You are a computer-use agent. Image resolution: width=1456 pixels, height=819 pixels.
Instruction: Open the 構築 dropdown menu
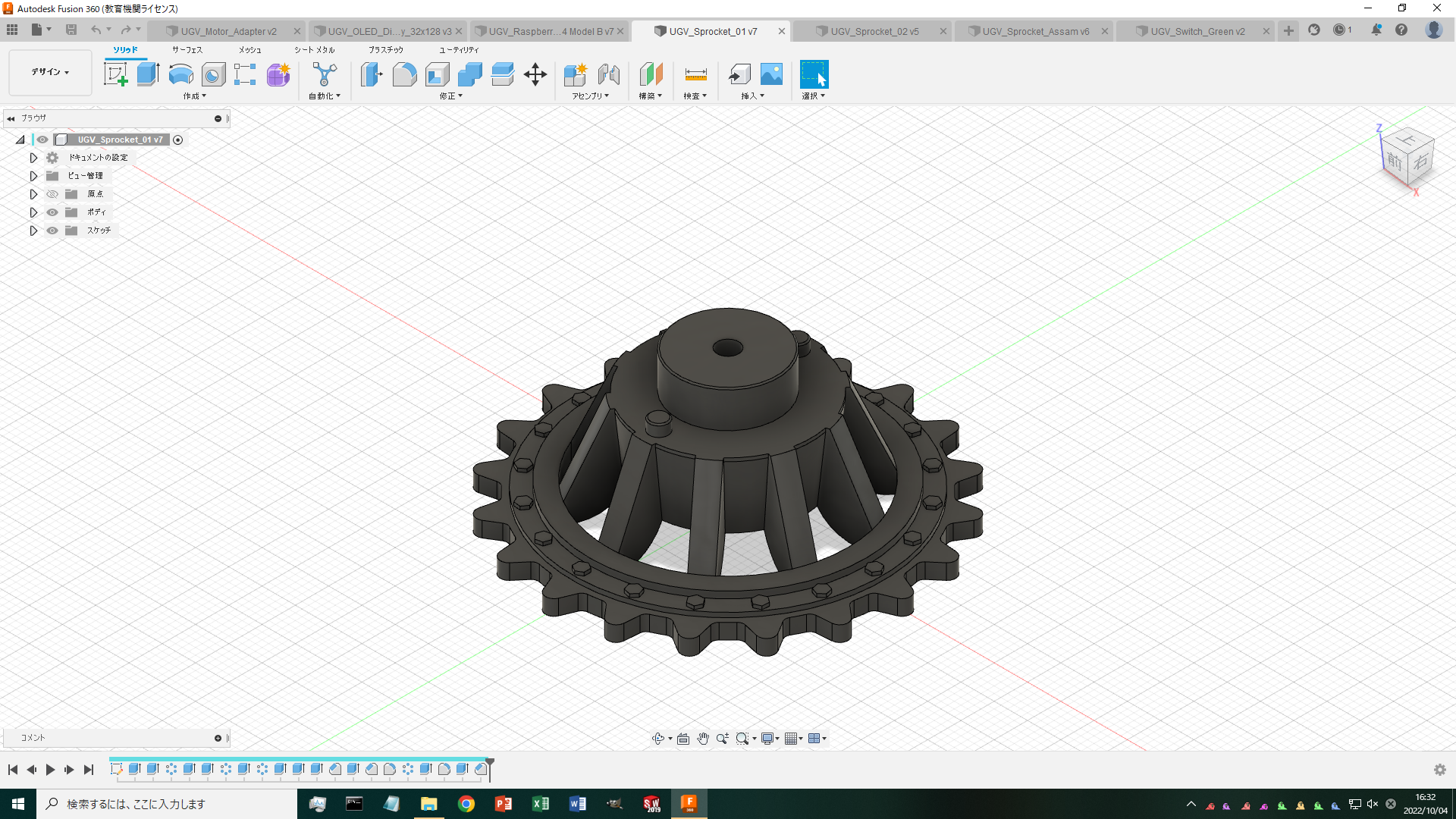650,96
